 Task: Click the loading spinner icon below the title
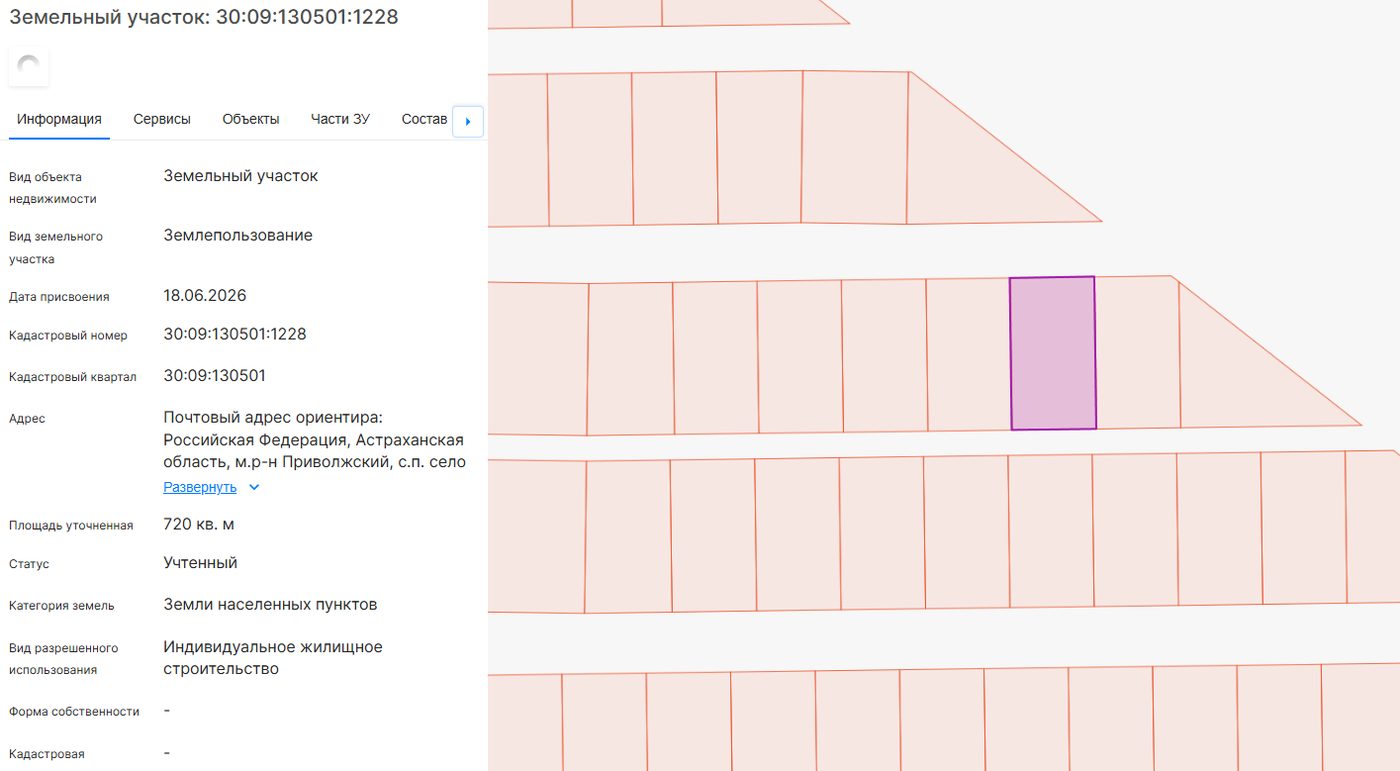click(x=29, y=67)
